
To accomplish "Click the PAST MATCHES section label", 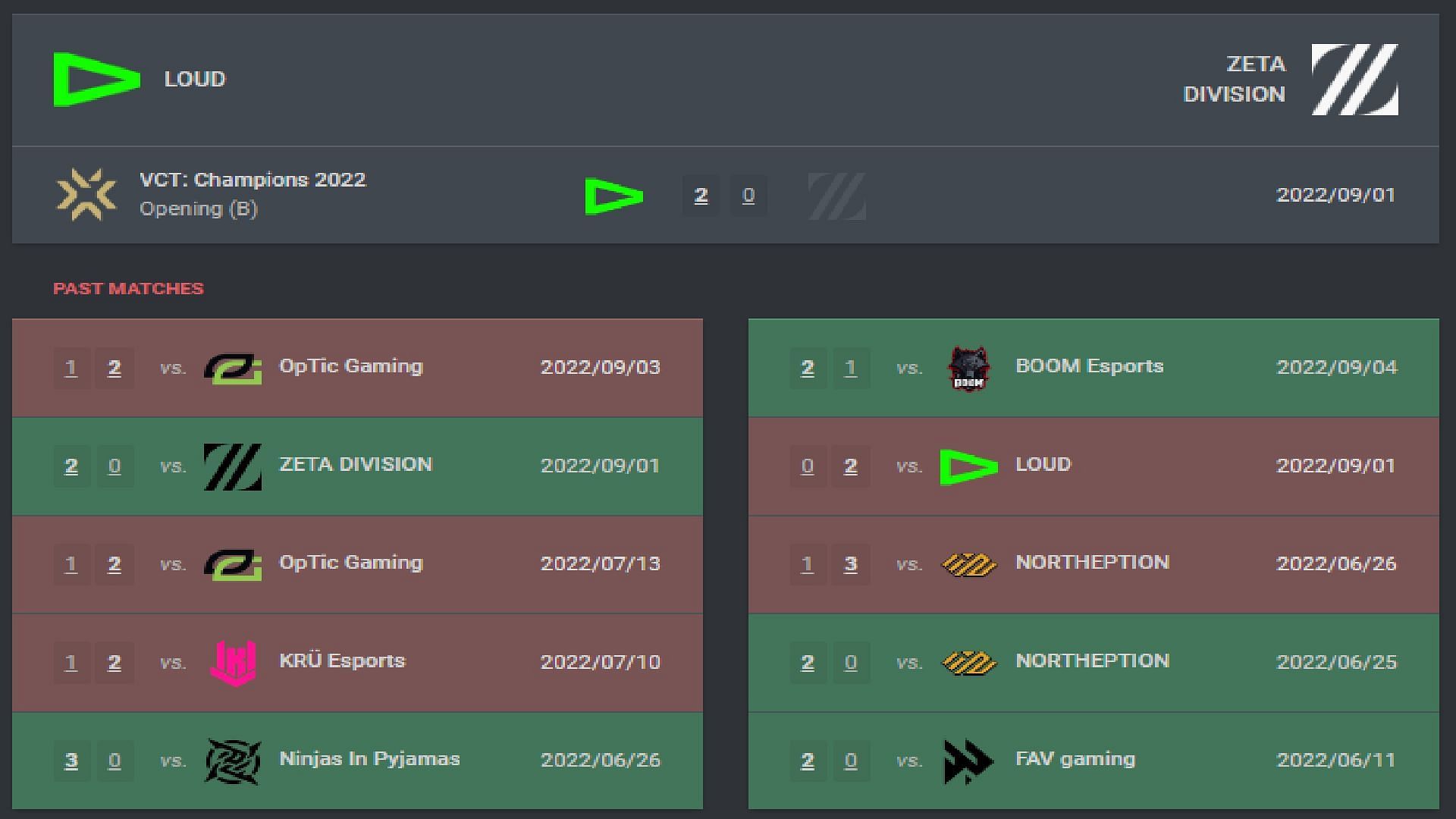I will (128, 289).
